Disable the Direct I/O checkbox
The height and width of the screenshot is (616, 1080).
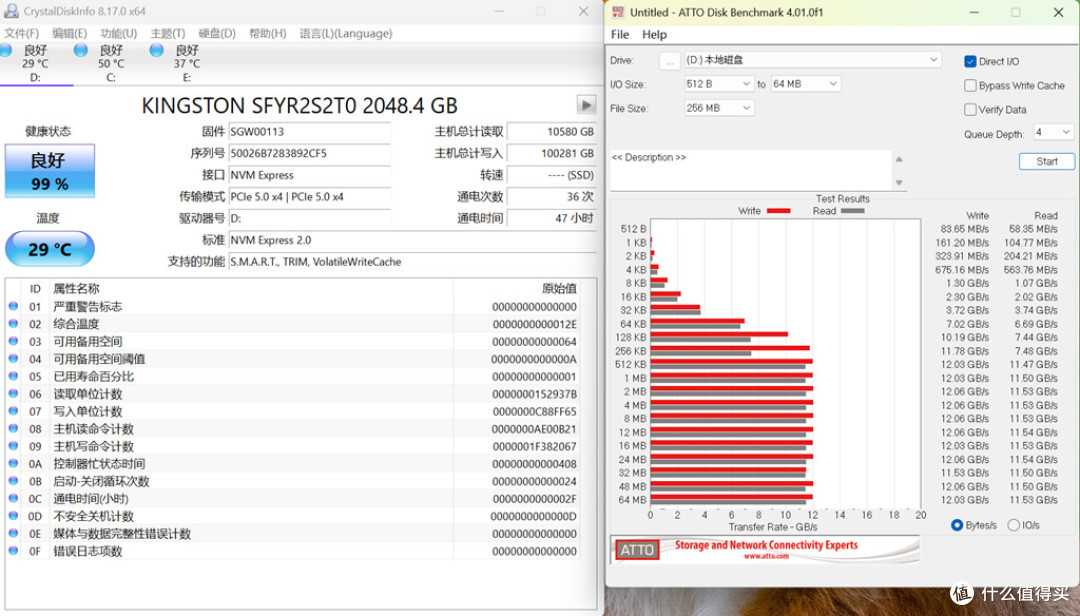click(970, 61)
